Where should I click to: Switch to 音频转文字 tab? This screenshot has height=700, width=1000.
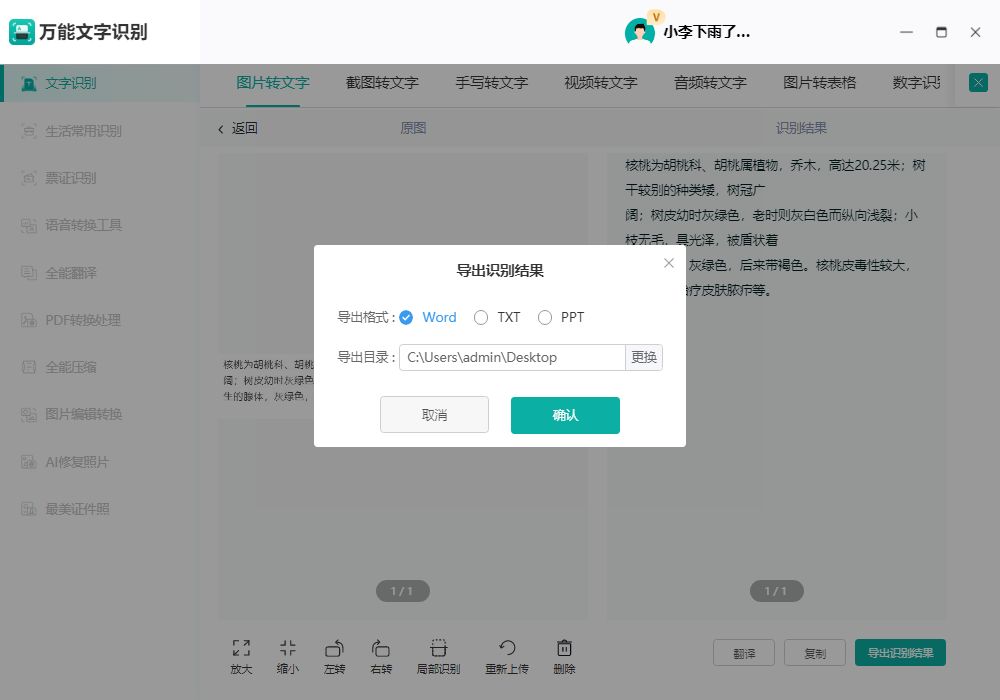(x=710, y=83)
